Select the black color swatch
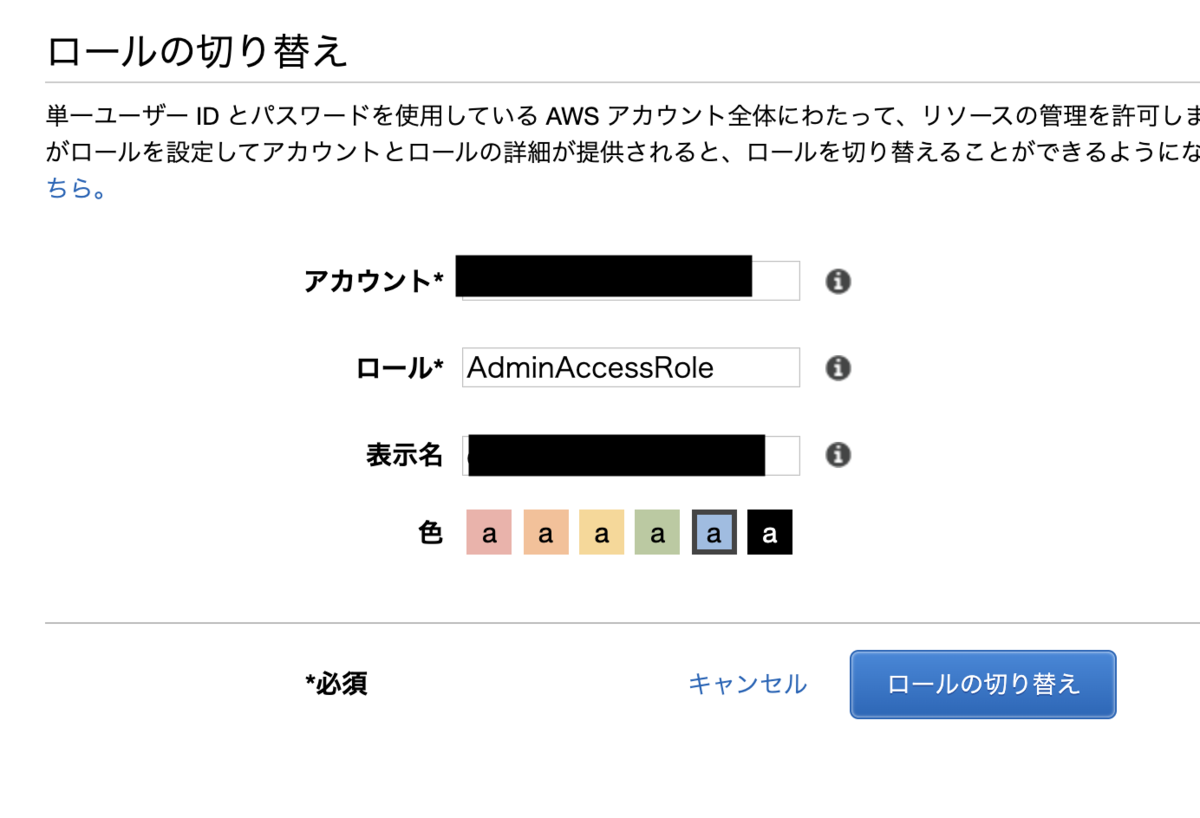The image size is (1200, 818). 769,532
